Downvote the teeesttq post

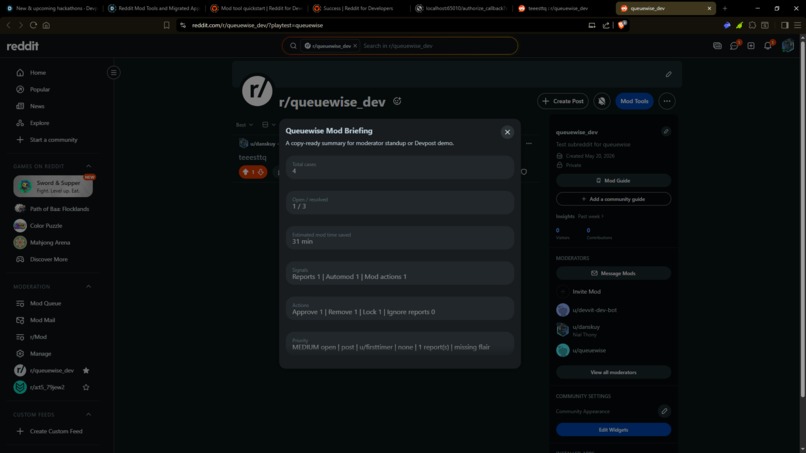(x=261, y=172)
